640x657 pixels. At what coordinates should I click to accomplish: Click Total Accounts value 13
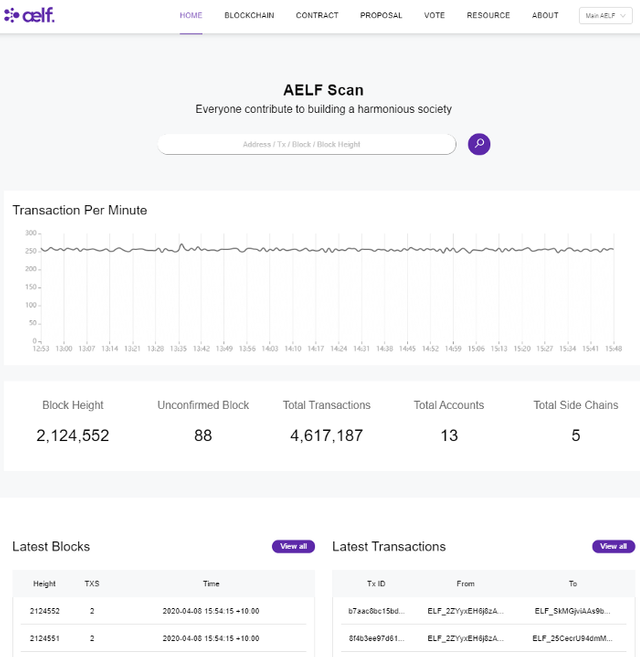449,436
